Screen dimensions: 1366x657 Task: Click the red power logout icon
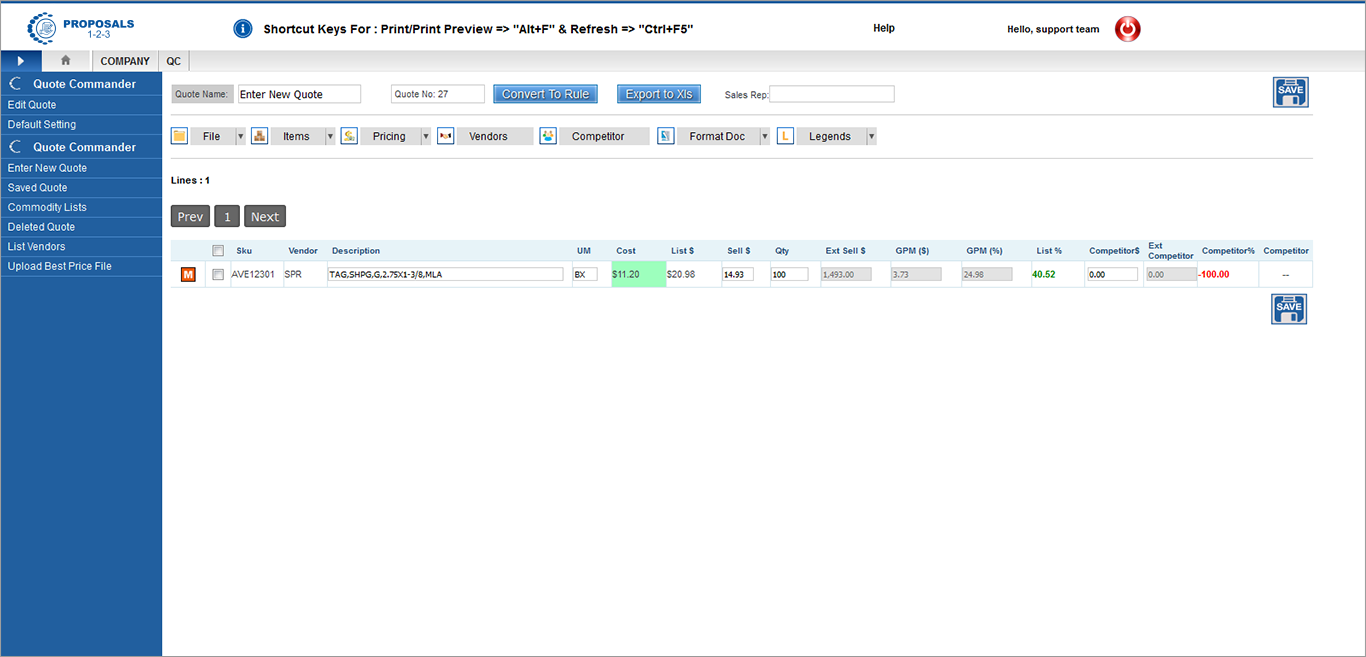pos(1127,29)
